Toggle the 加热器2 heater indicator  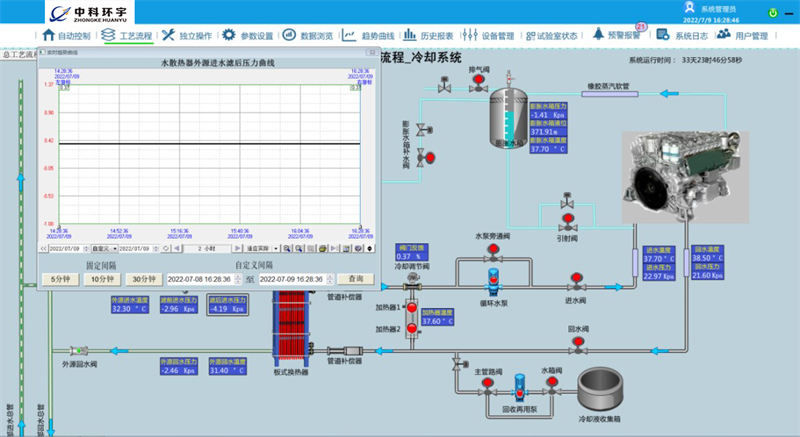(409, 328)
